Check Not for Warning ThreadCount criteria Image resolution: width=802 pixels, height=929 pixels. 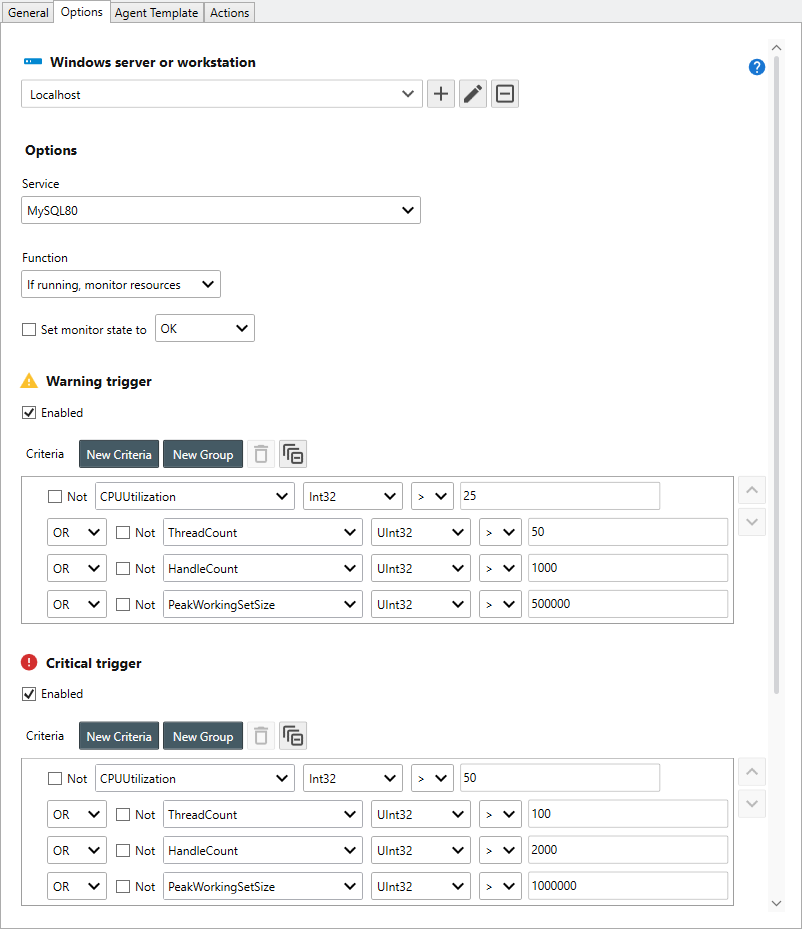[123, 533]
